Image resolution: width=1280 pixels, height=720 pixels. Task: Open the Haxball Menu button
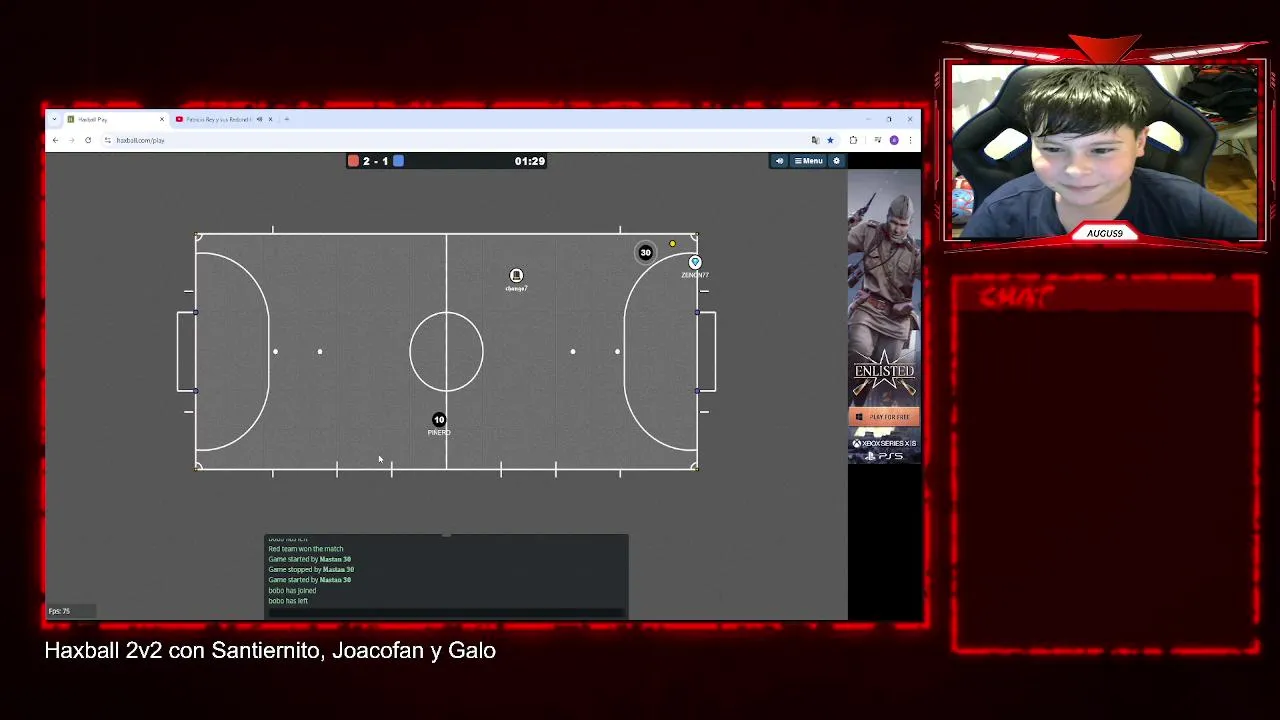point(809,161)
